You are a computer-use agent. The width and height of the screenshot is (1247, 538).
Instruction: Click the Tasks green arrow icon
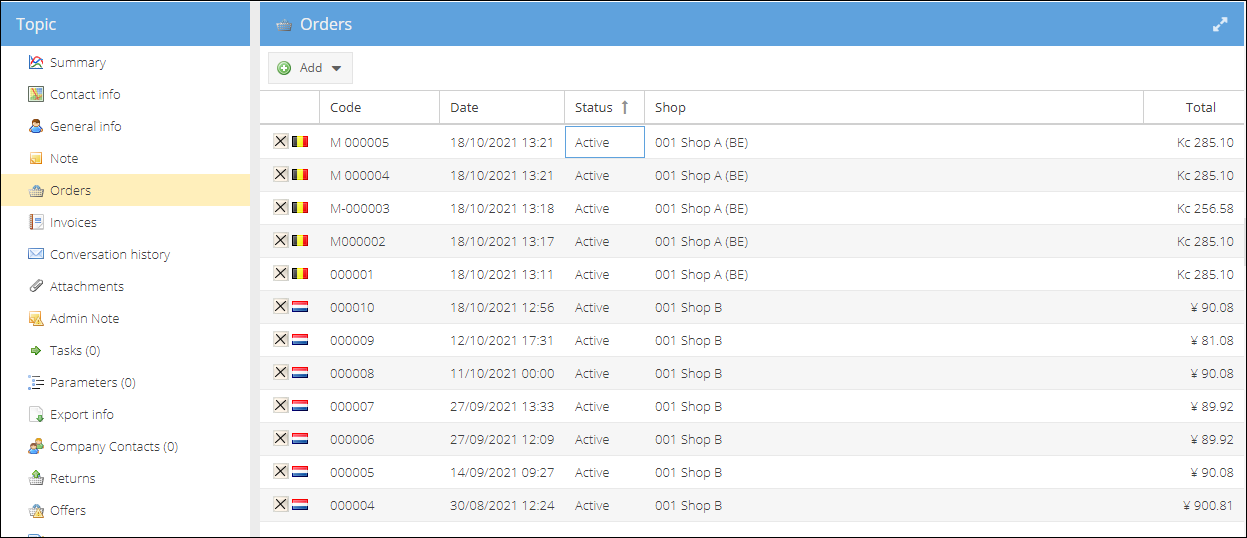[x=36, y=350]
